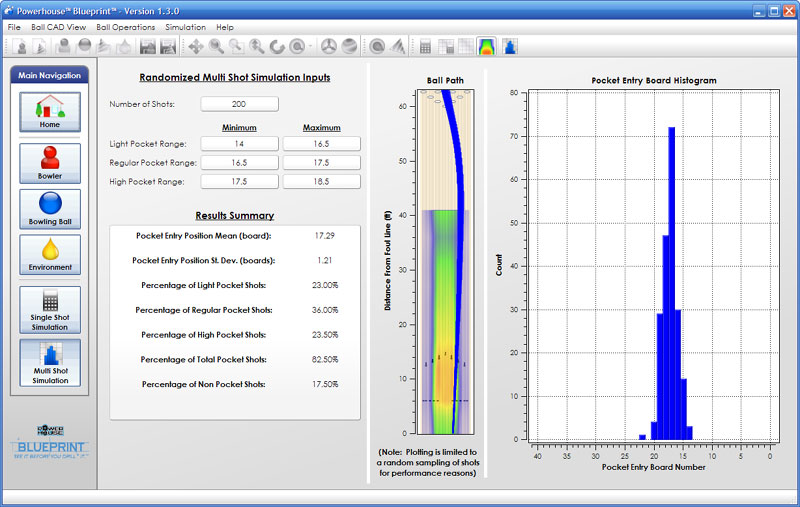Click the Results Summary heading
The image size is (800, 507).
(x=235, y=216)
